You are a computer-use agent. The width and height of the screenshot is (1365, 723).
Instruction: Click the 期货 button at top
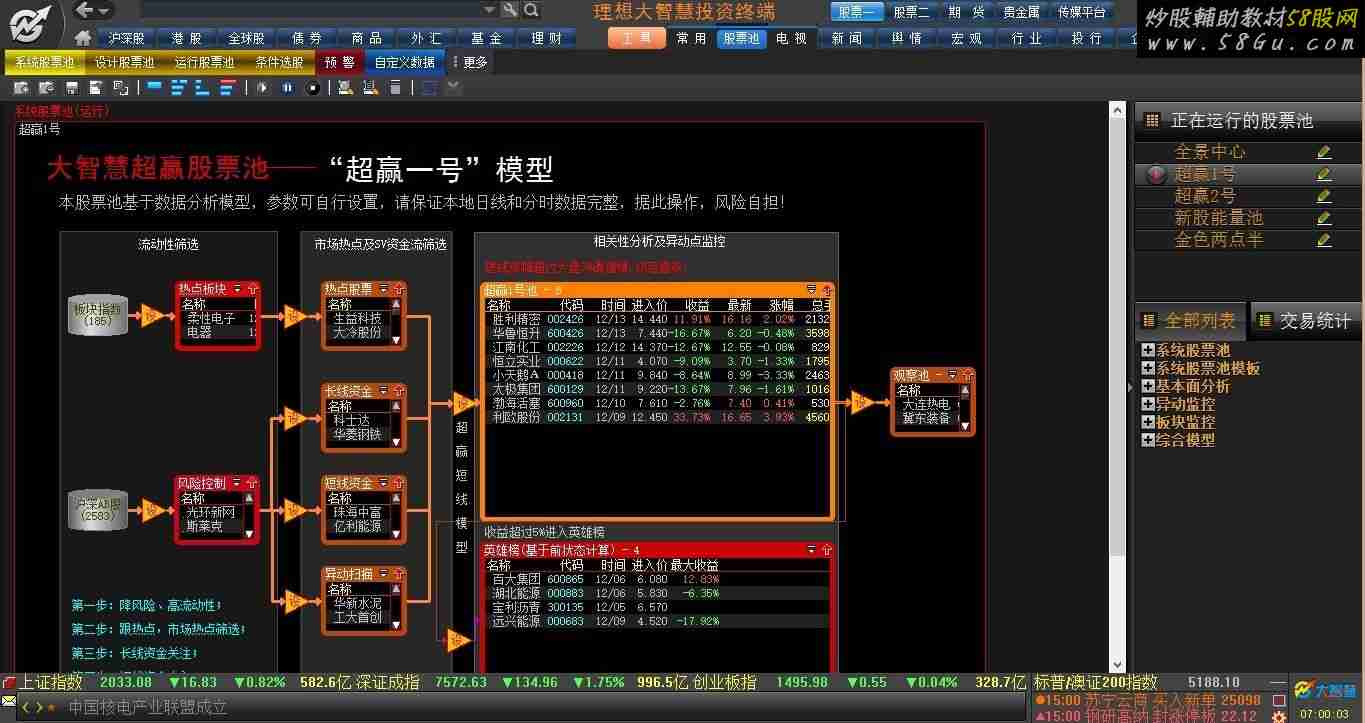[966, 12]
